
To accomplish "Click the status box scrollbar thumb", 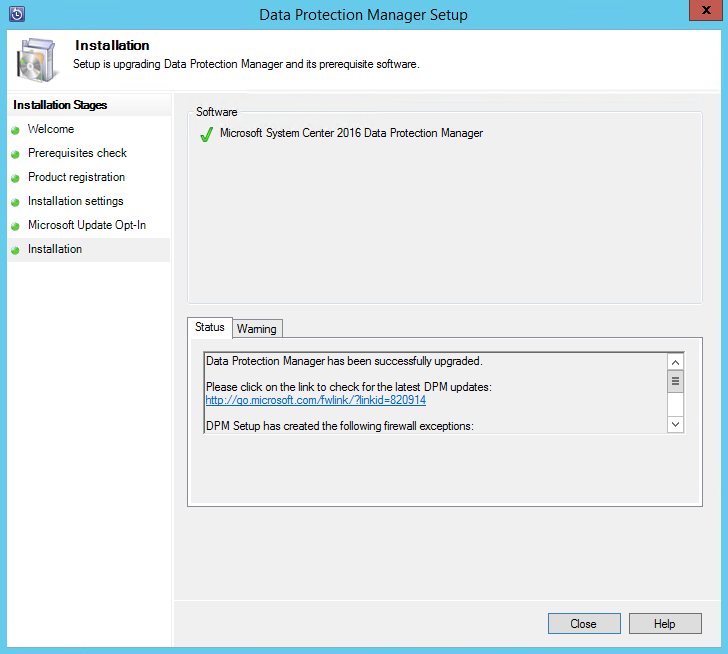I will pyautogui.click(x=676, y=381).
